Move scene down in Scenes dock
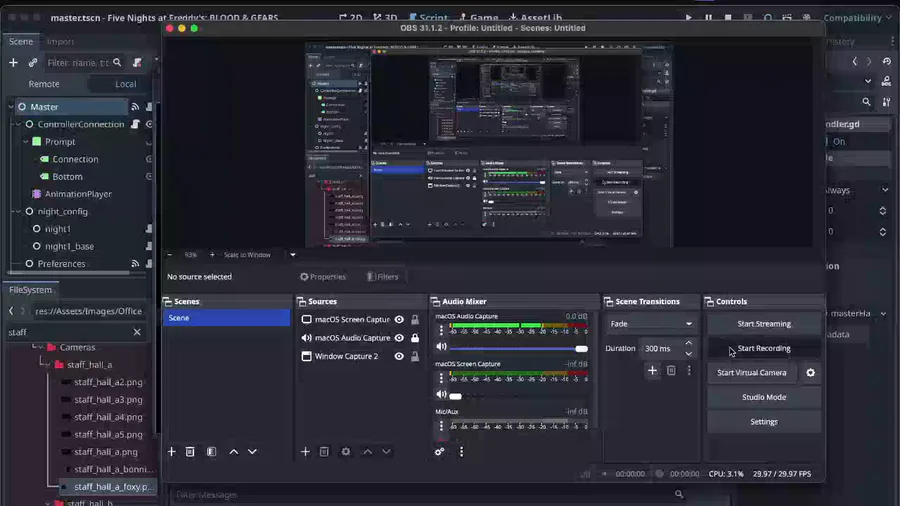 (252, 452)
